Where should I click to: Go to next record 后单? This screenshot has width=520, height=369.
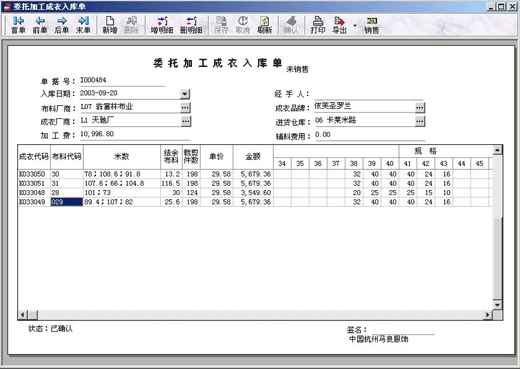[62, 25]
